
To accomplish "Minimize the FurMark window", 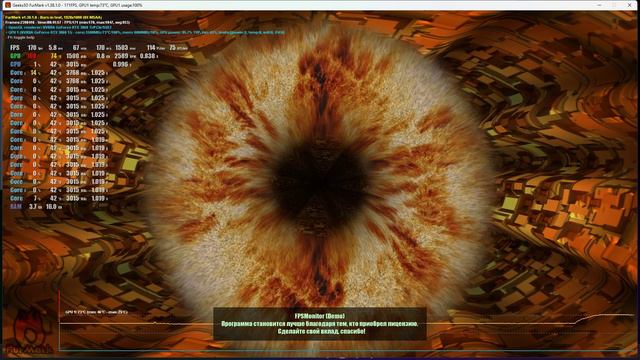I will coord(599,5).
